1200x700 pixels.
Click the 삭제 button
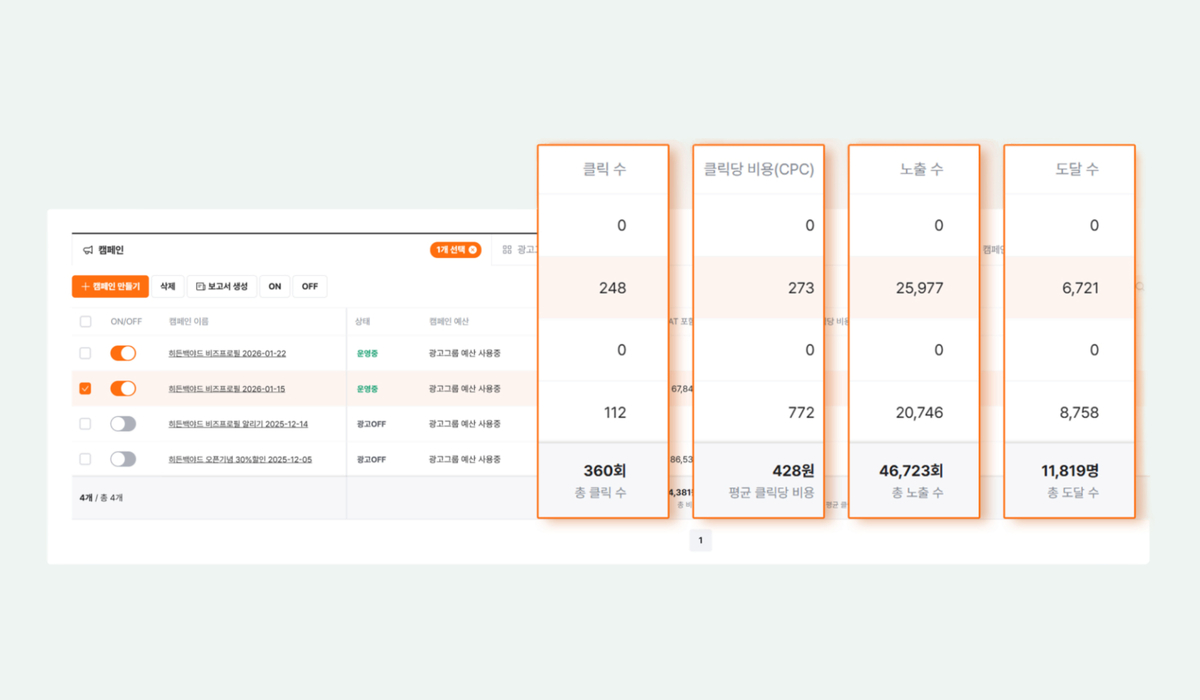click(168, 286)
